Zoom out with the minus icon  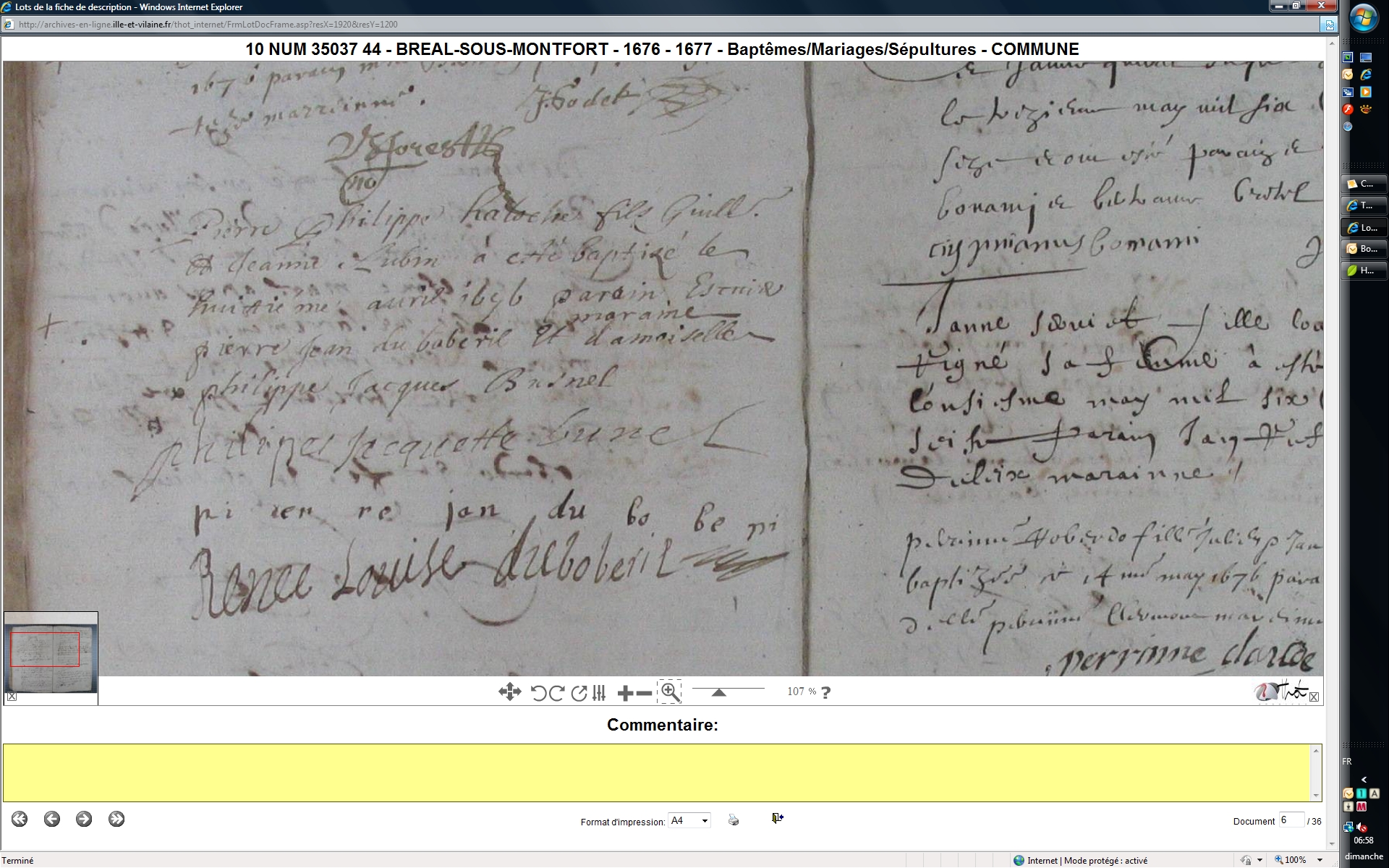(644, 694)
